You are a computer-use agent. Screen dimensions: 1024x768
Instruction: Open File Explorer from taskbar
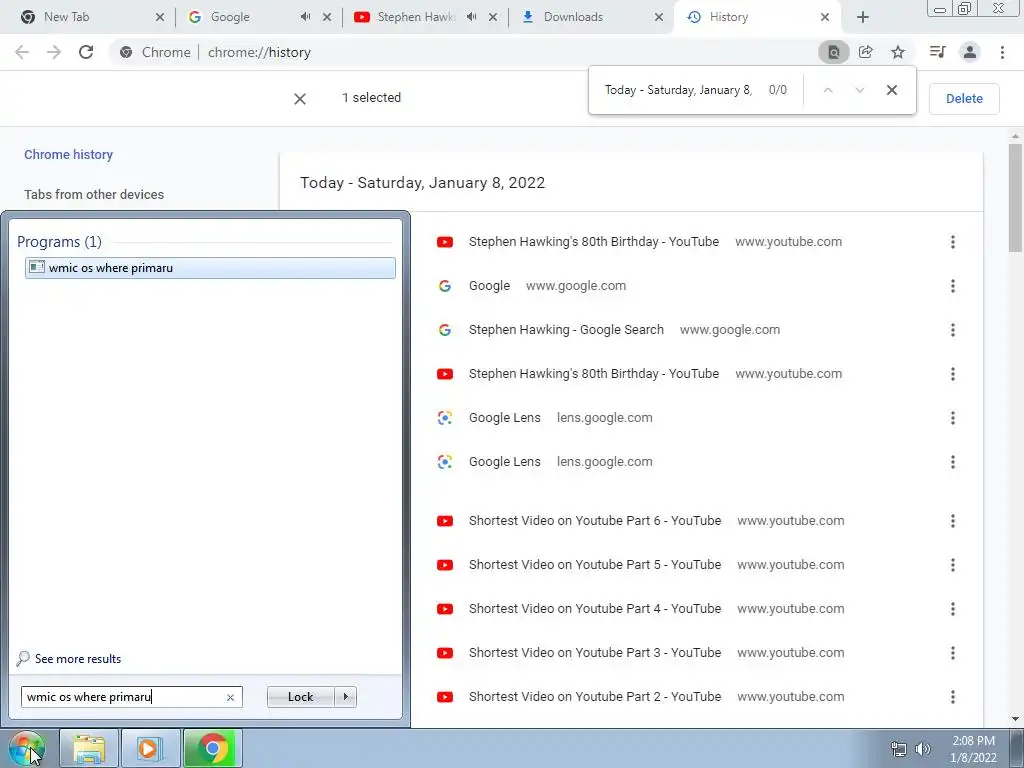[x=89, y=749]
